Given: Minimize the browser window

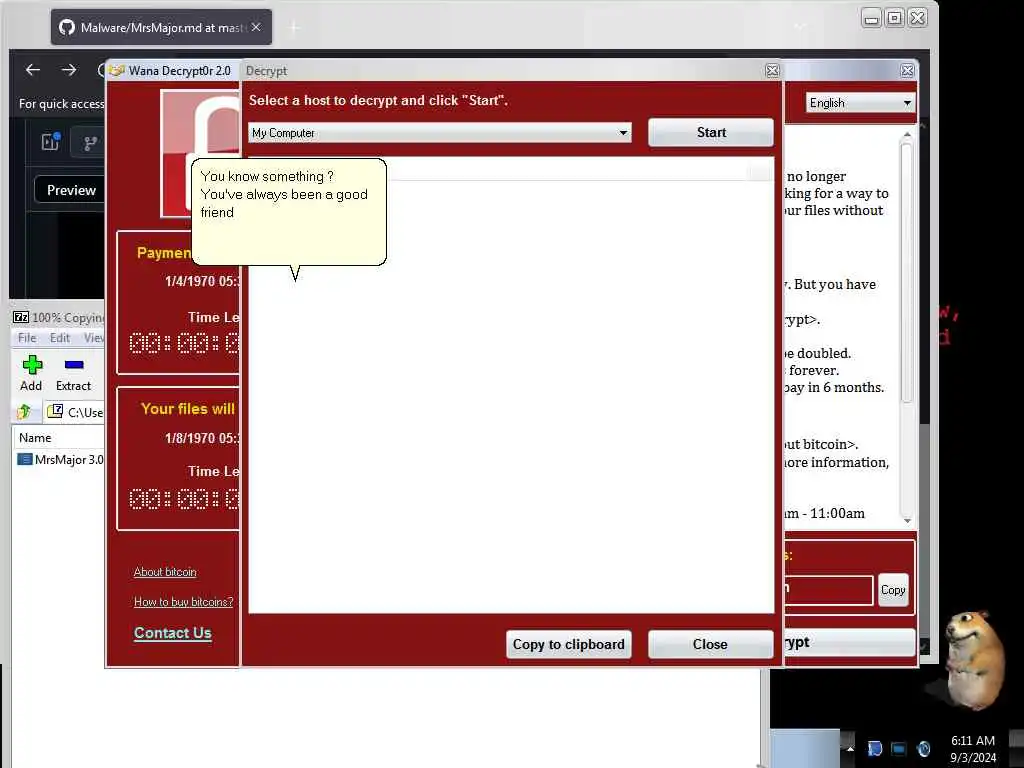Looking at the screenshot, I should (871, 18).
